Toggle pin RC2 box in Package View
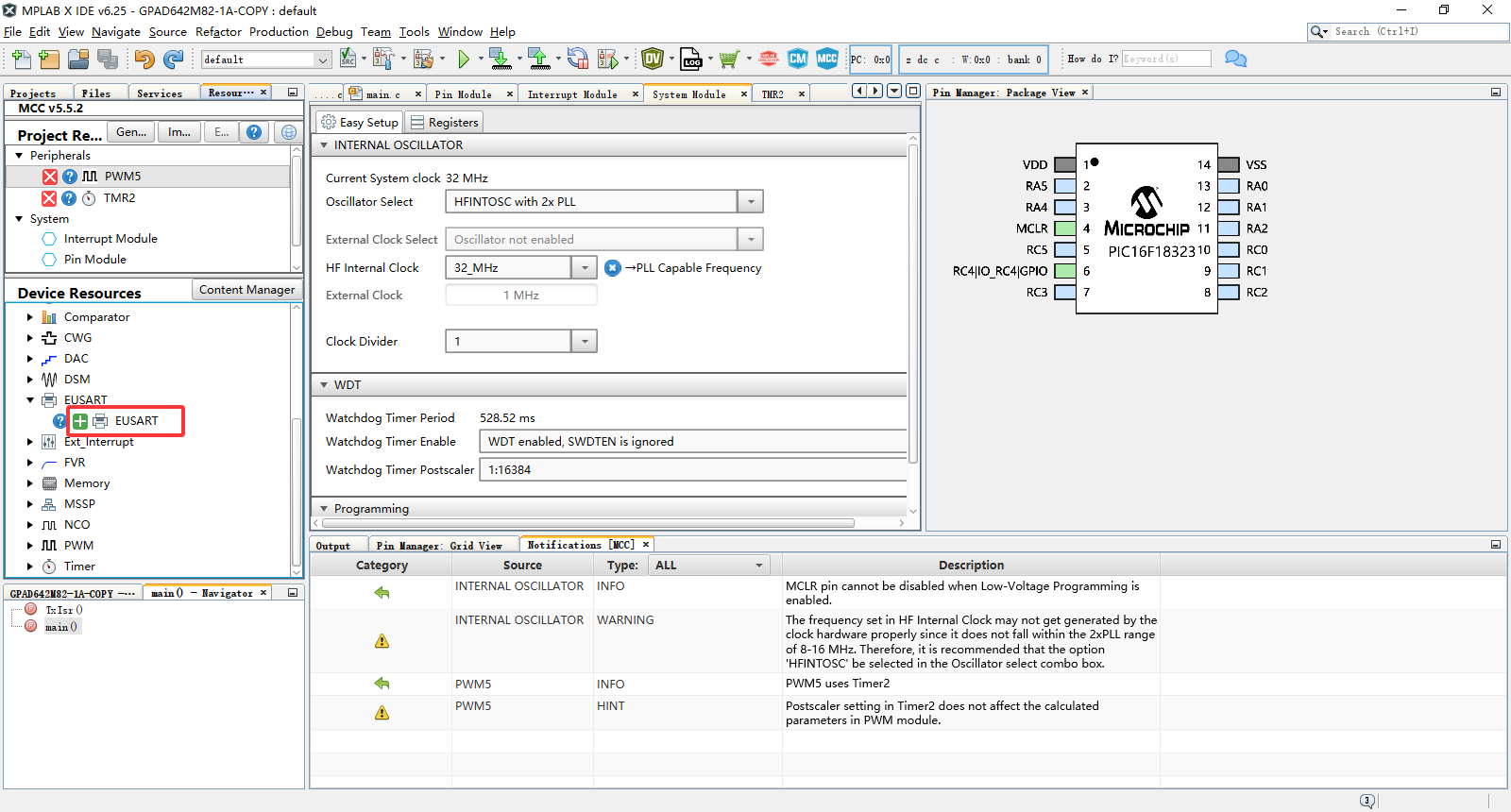This screenshot has height=812, width=1511. click(1229, 293)
